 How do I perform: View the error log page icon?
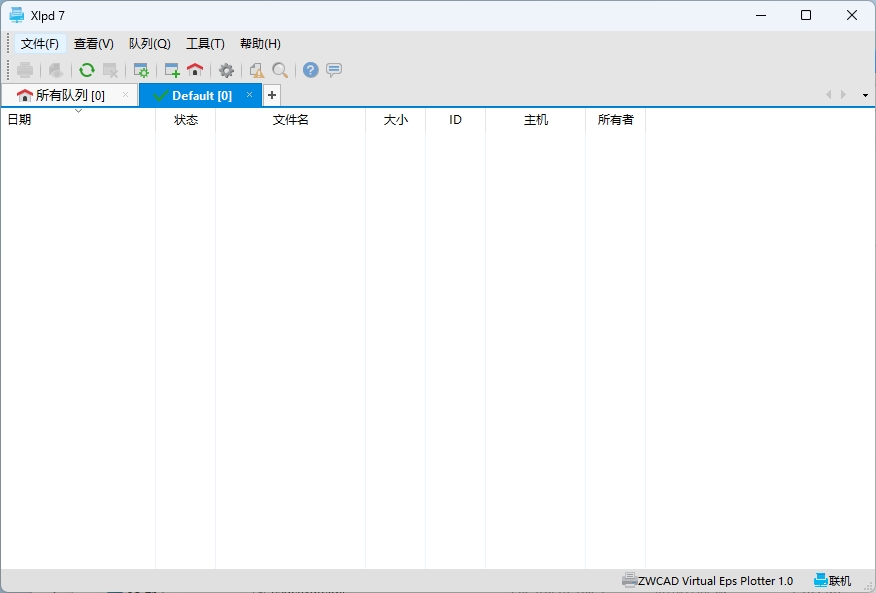pyautogui.click(x=255, y=70)
